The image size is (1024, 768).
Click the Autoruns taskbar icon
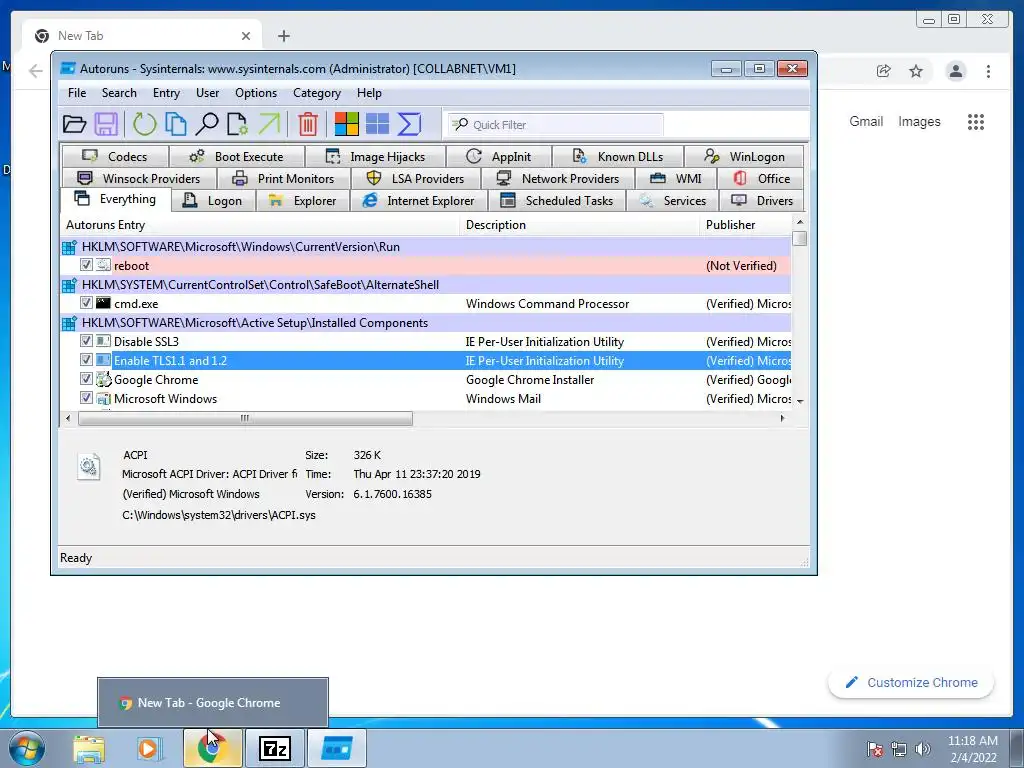pos(336,748)
